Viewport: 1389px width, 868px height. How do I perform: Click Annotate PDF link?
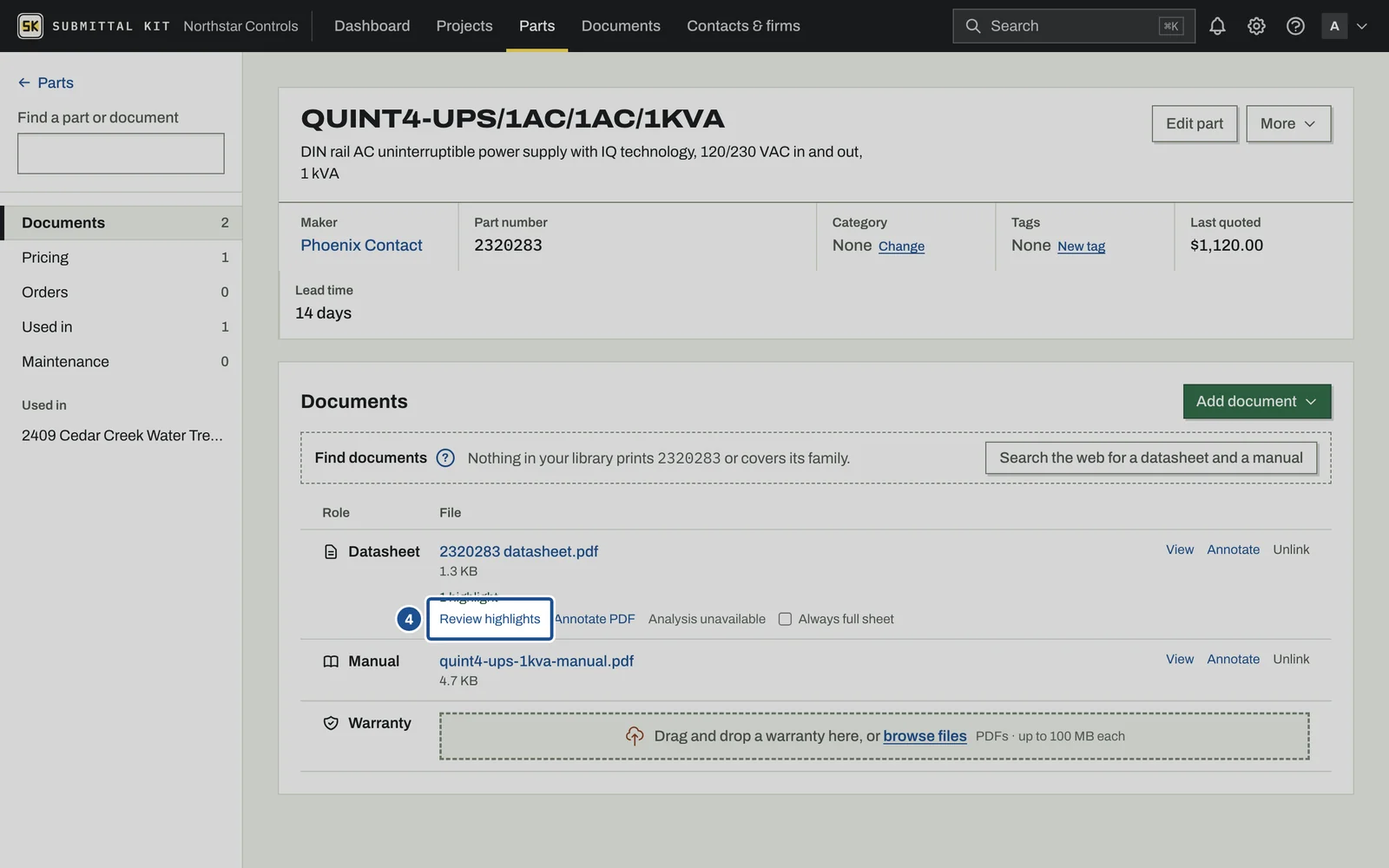(x=595, y=619)
